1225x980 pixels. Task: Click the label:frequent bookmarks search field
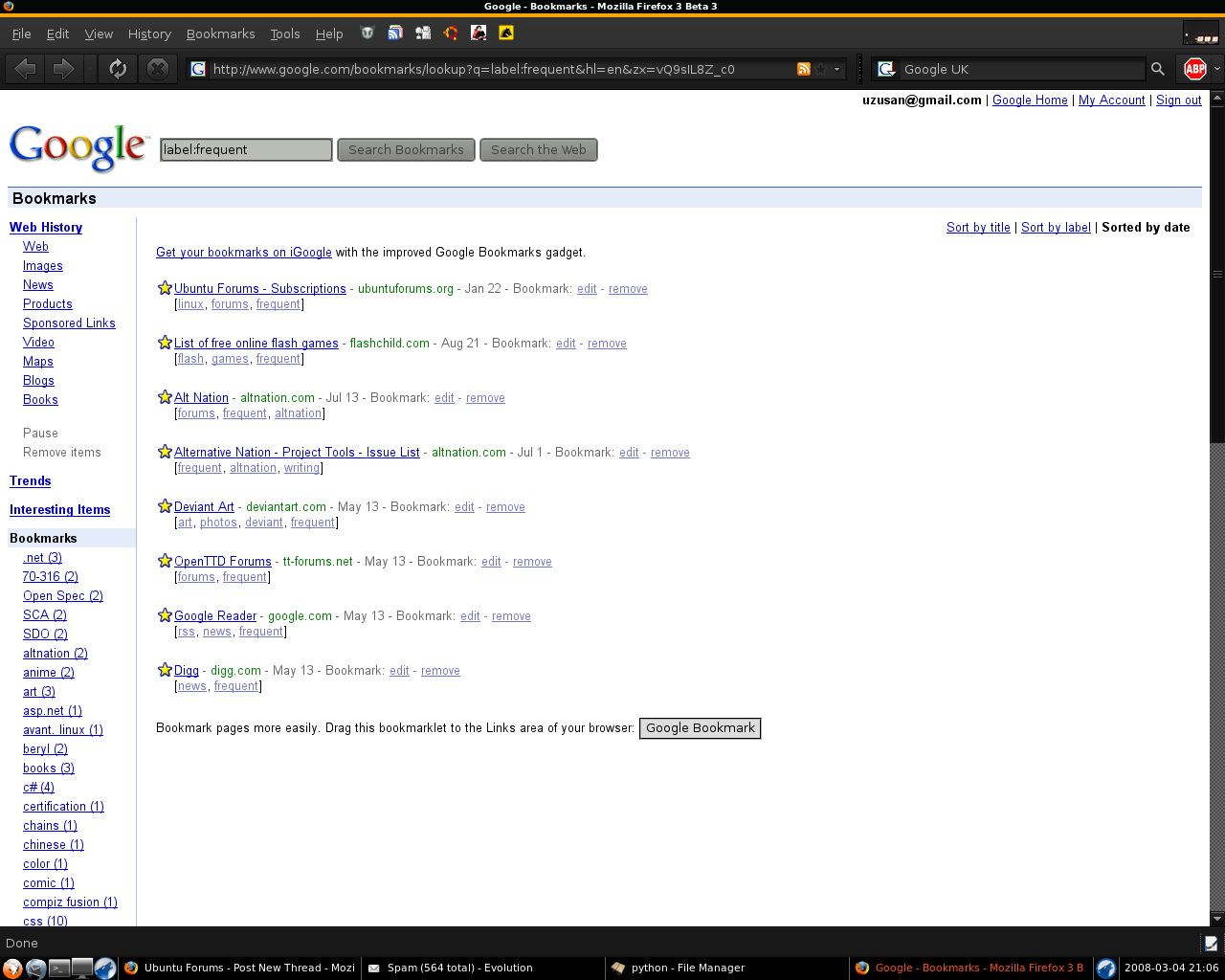246,149
